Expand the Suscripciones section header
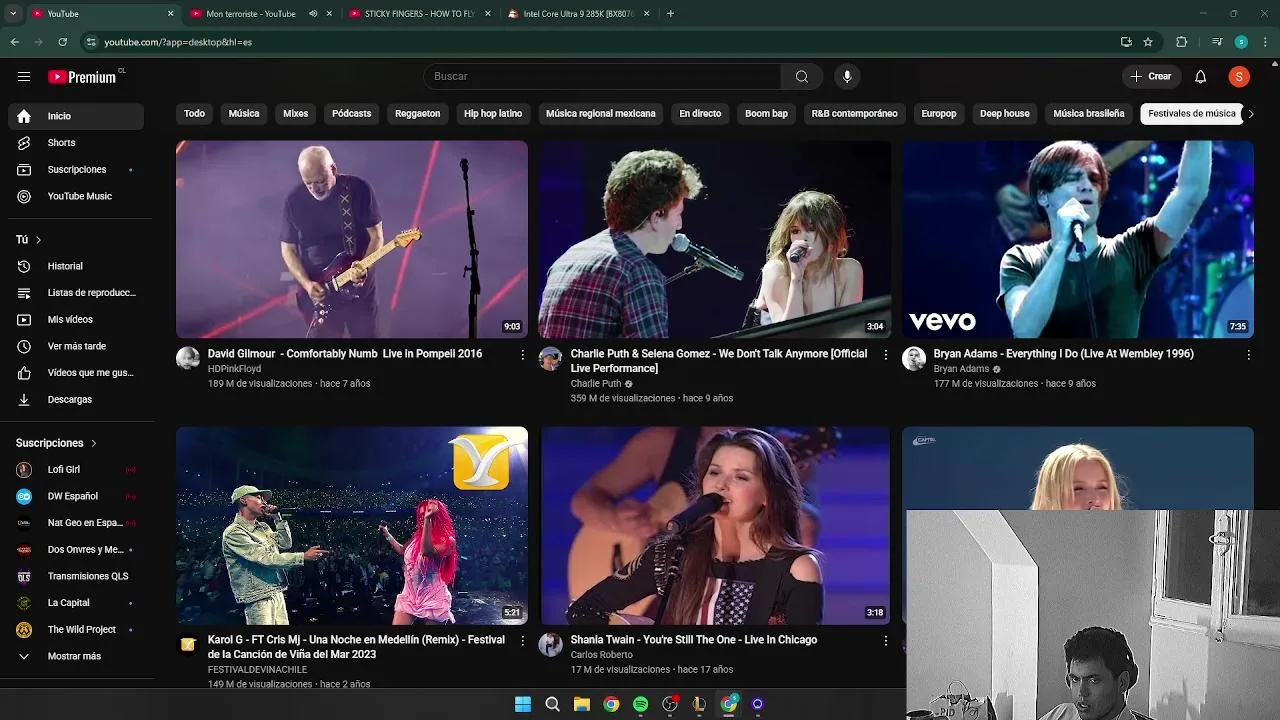 click(57, 443)
